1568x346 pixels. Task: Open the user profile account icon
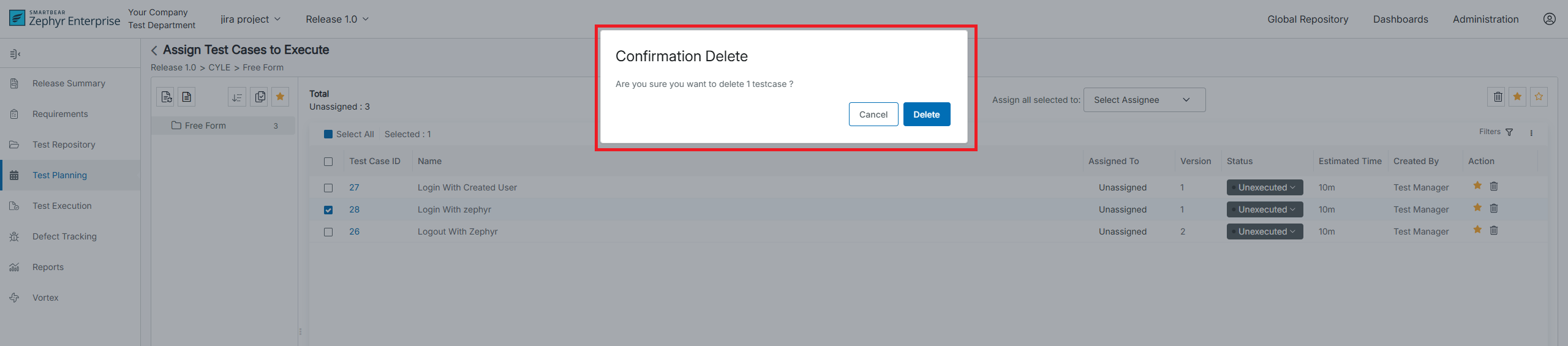pyautogui.click(x=1549, y=19)
